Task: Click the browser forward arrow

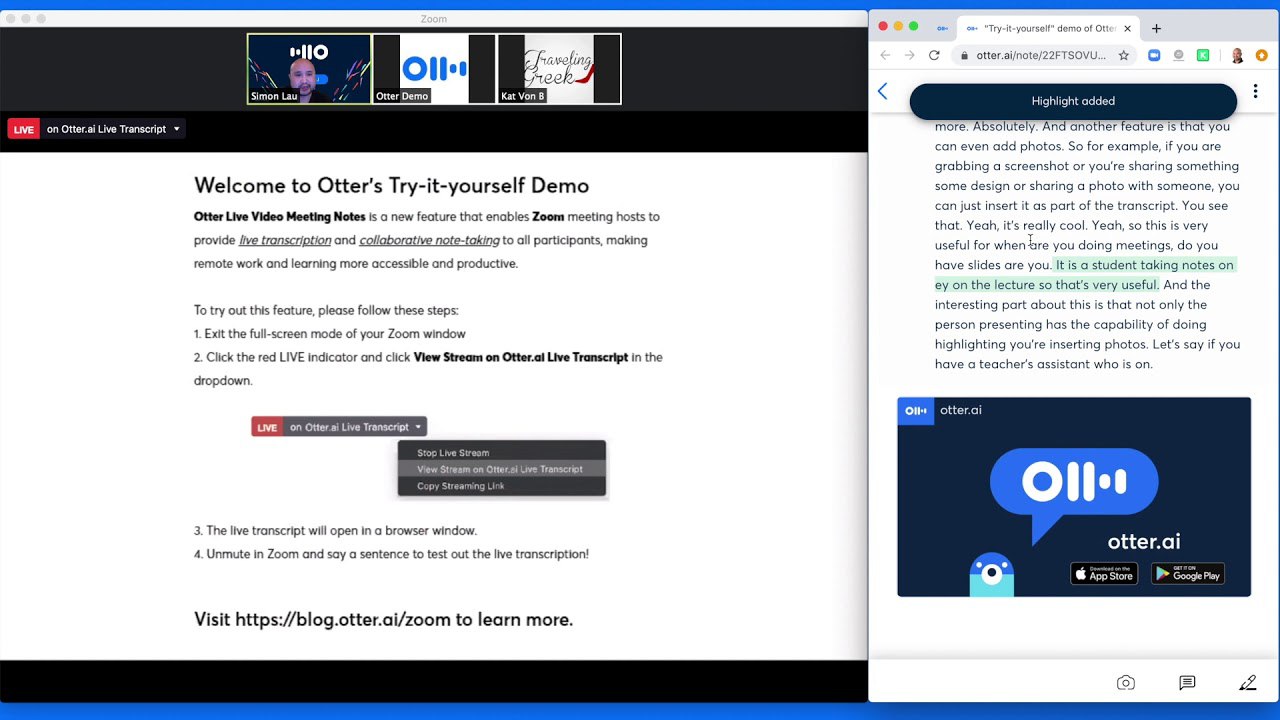Action: 909,55
